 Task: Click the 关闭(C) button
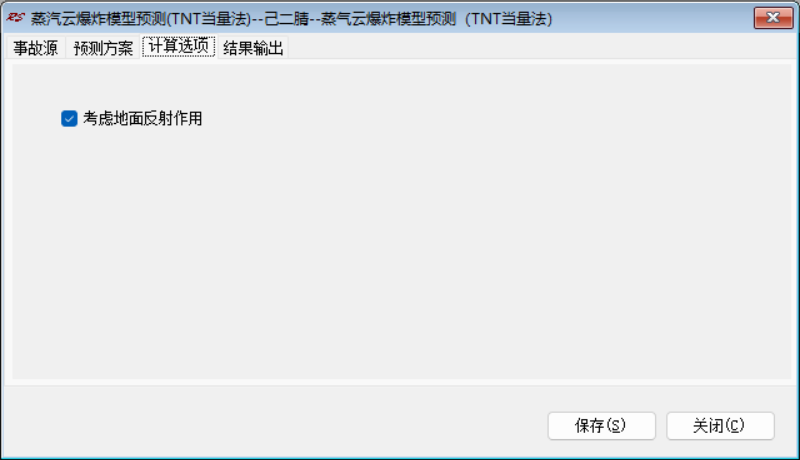tap(720, 426)
